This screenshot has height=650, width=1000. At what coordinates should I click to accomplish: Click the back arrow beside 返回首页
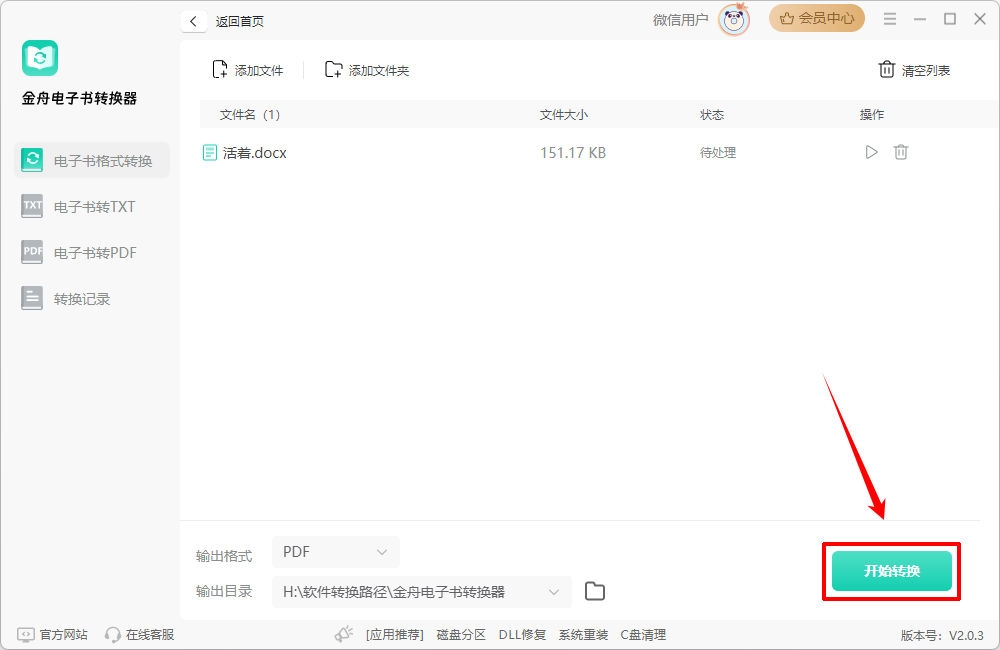pos(193,21)
